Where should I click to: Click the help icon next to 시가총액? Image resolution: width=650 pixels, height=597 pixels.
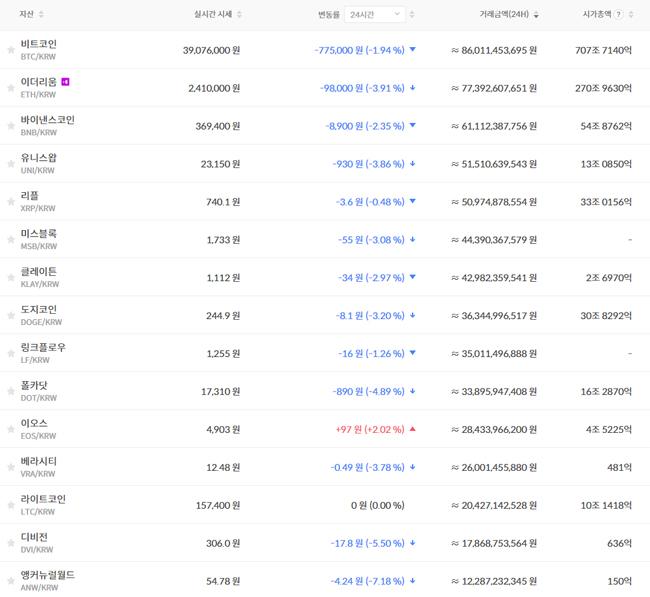point(619,15)
